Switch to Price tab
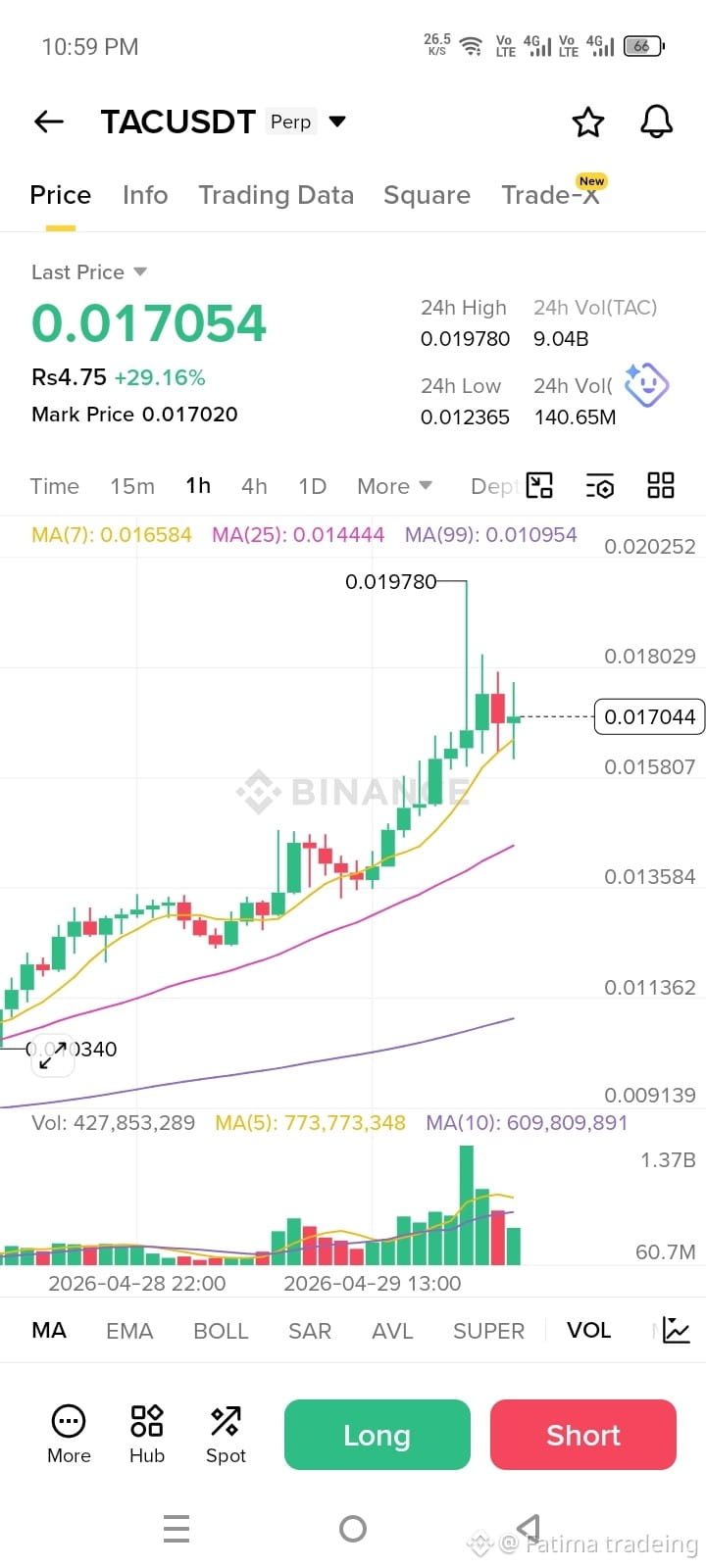The height and width of the screenshot is (1568, 706). coord(61,195)
